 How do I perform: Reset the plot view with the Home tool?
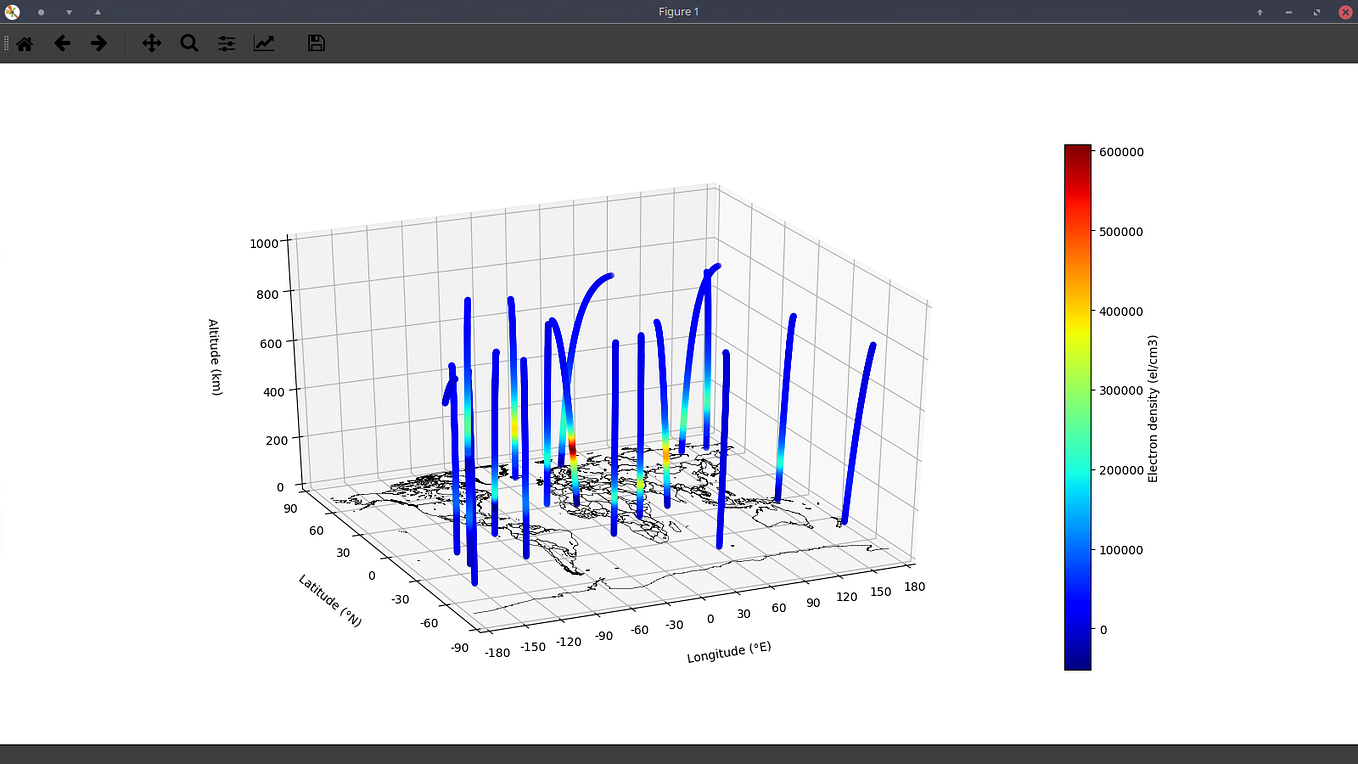24,43
